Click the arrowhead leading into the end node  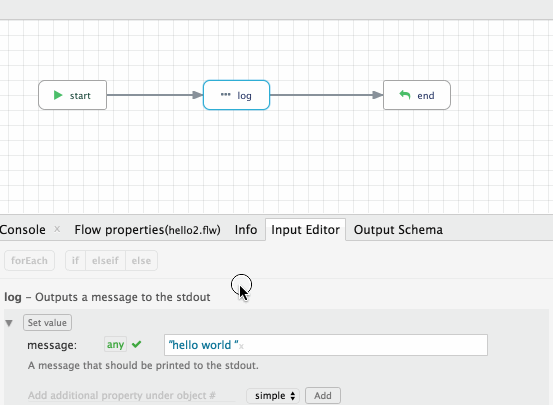pyautogui.click(x=378, y=95)
